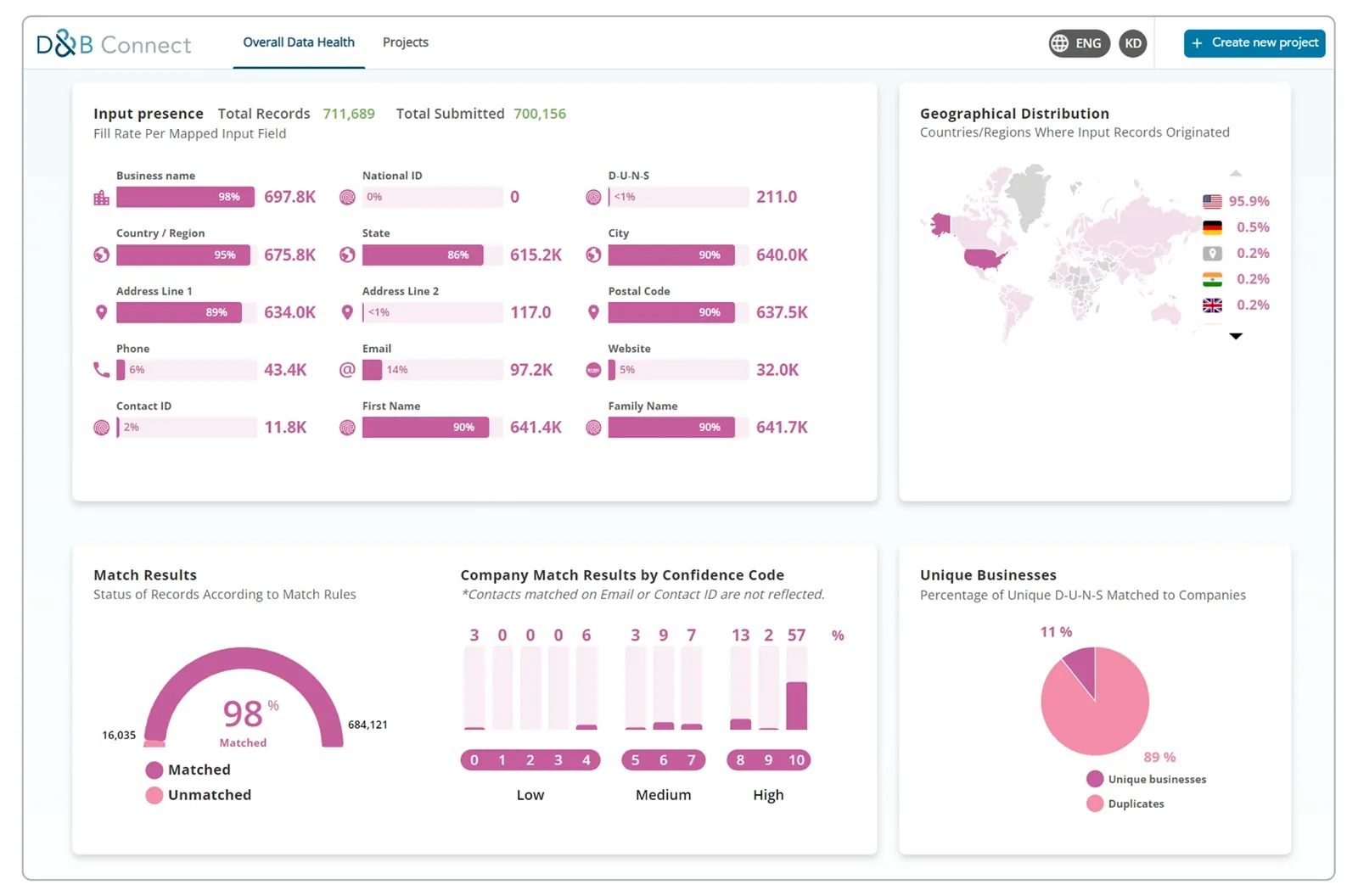Click the D-U-N-S fingerprint icon
The width and height of the screenshot is (1358, 896).
pos(593,198)
